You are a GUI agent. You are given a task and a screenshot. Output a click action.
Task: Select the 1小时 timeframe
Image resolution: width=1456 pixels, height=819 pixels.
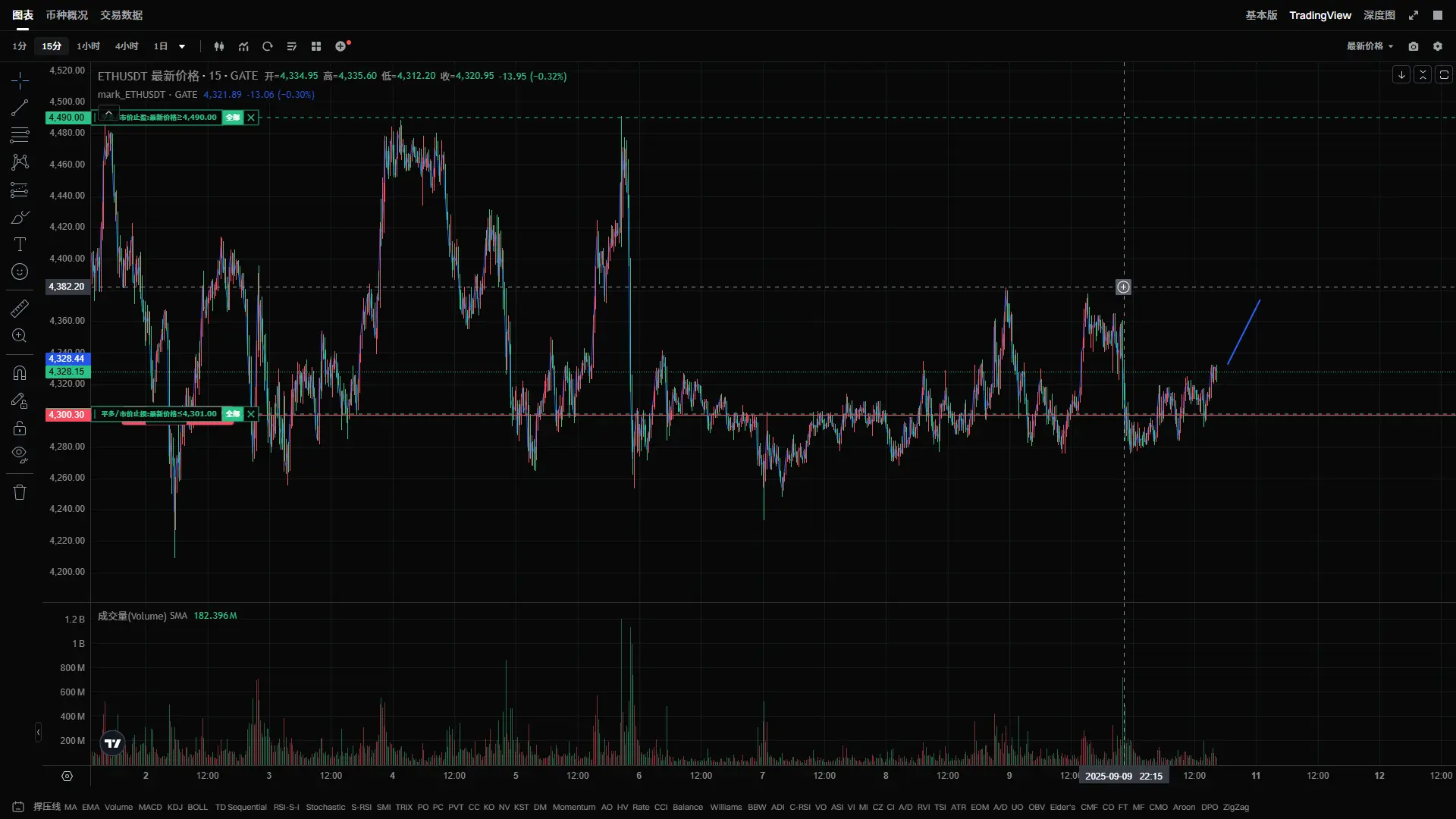[x=88, y=46]
